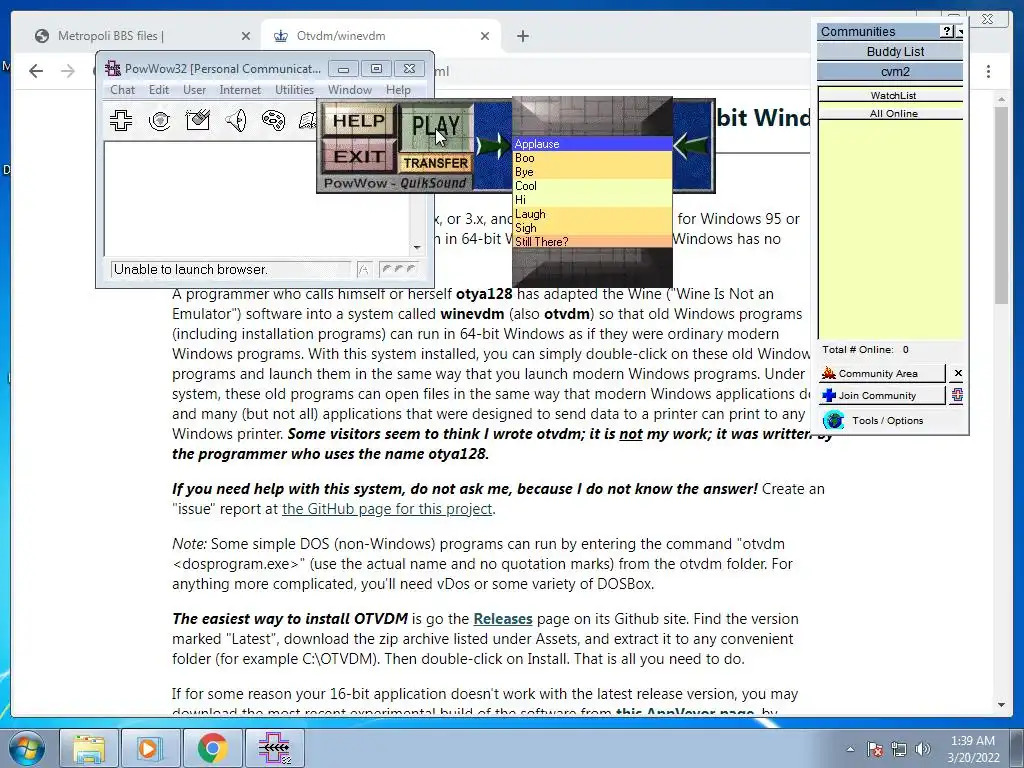The width and height of the screenshot is (1024, 768).
Task: Click the font 'A' icon in PowWow status bar
Action: point(364,269)
